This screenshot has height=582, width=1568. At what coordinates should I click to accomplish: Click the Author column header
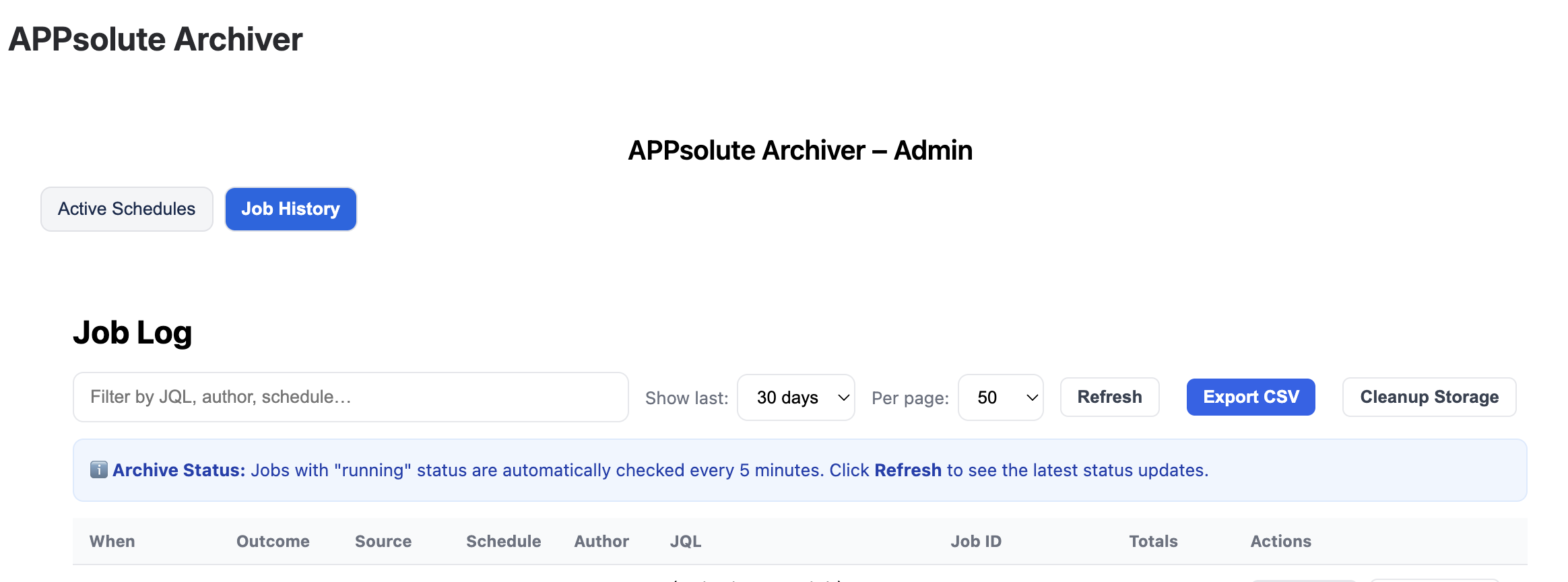pos(601,542)
